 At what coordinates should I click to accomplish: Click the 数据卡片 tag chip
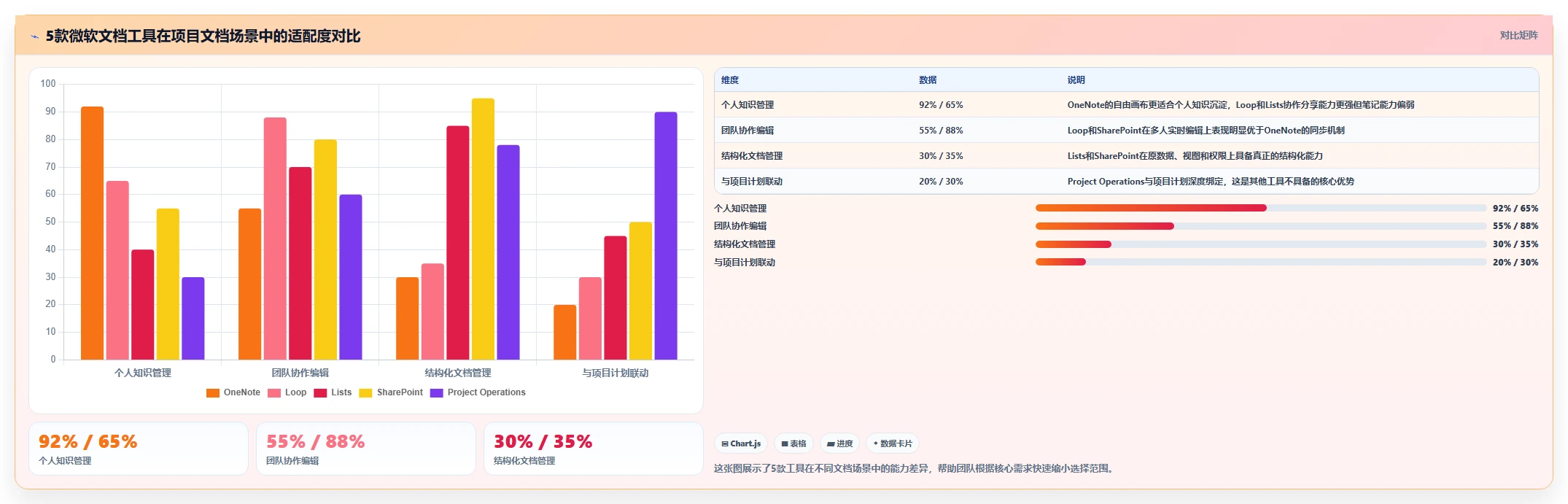tap(893, 443)
